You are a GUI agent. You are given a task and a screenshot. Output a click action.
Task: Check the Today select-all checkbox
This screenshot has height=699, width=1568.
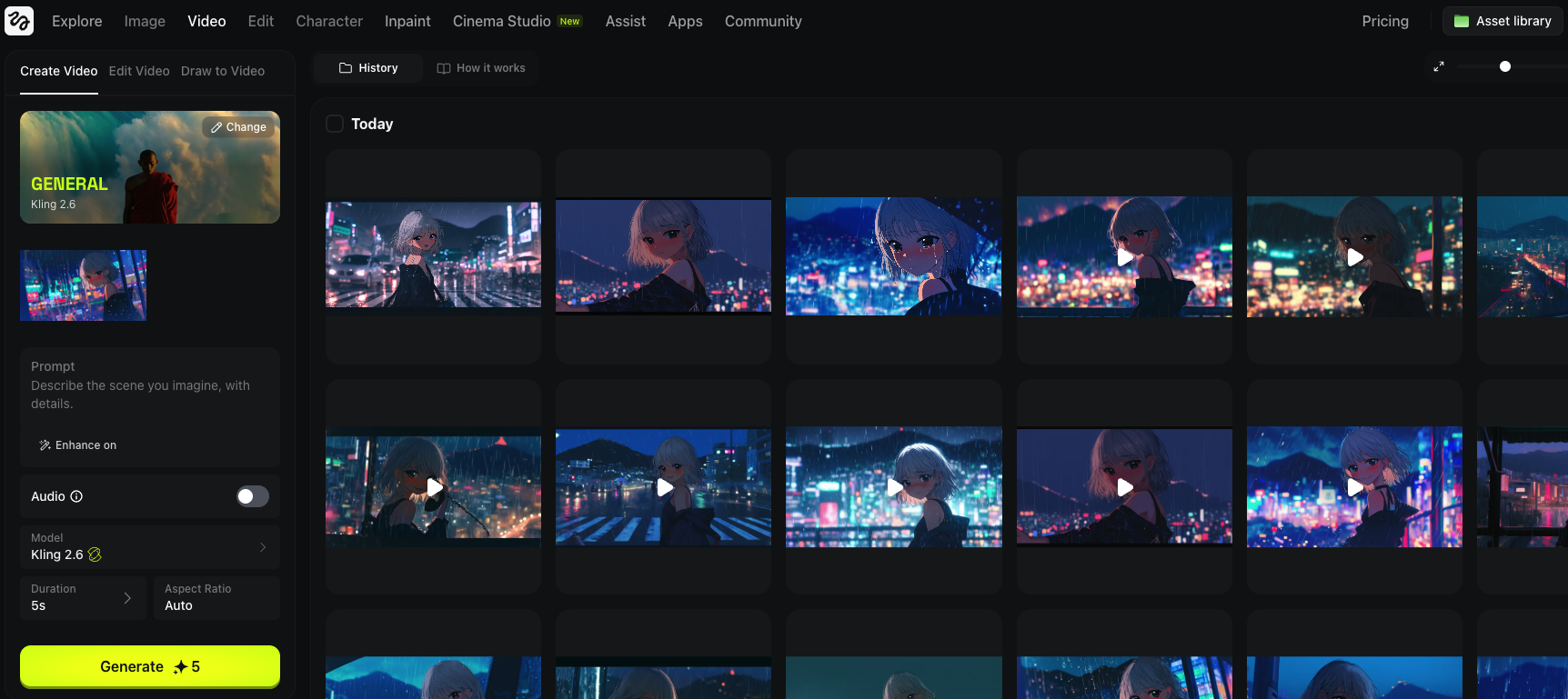coord(335,124)
